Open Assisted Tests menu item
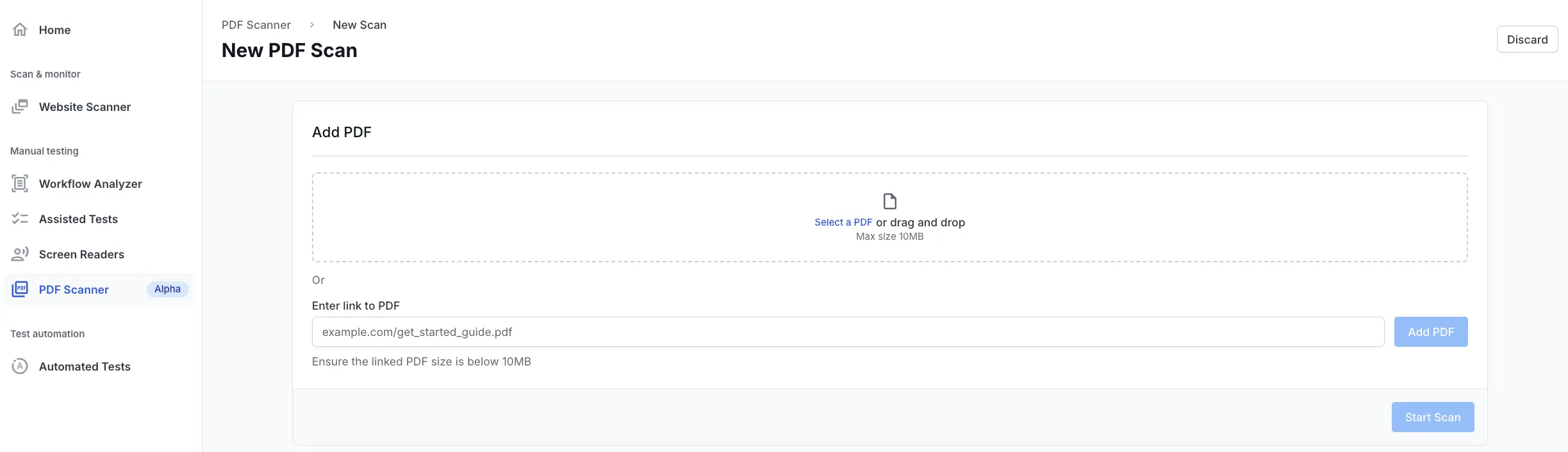Image resolution: width=1568 pixels, height=452 pixels. click(x=78, y=219)
